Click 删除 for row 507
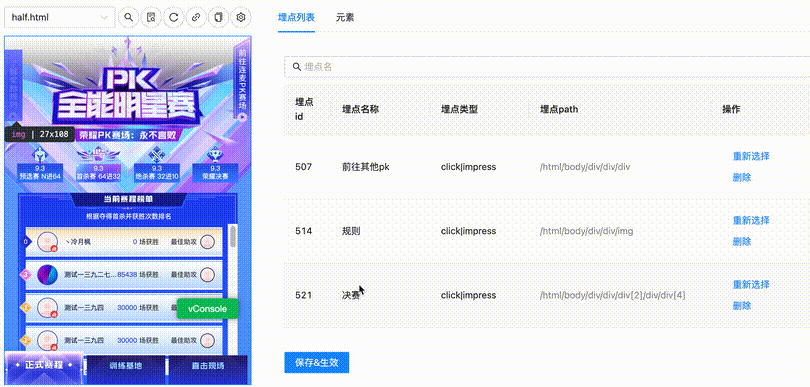This screenshot has height=387, width=810. click(742, 178)
